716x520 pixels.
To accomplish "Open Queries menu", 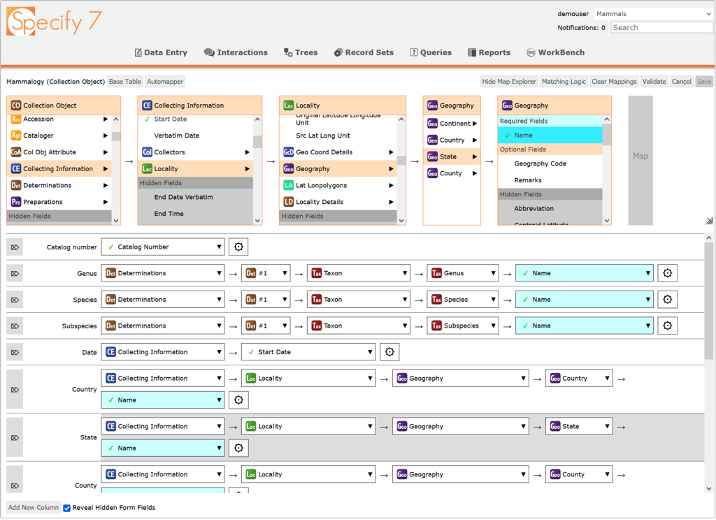I will [431, 53].
